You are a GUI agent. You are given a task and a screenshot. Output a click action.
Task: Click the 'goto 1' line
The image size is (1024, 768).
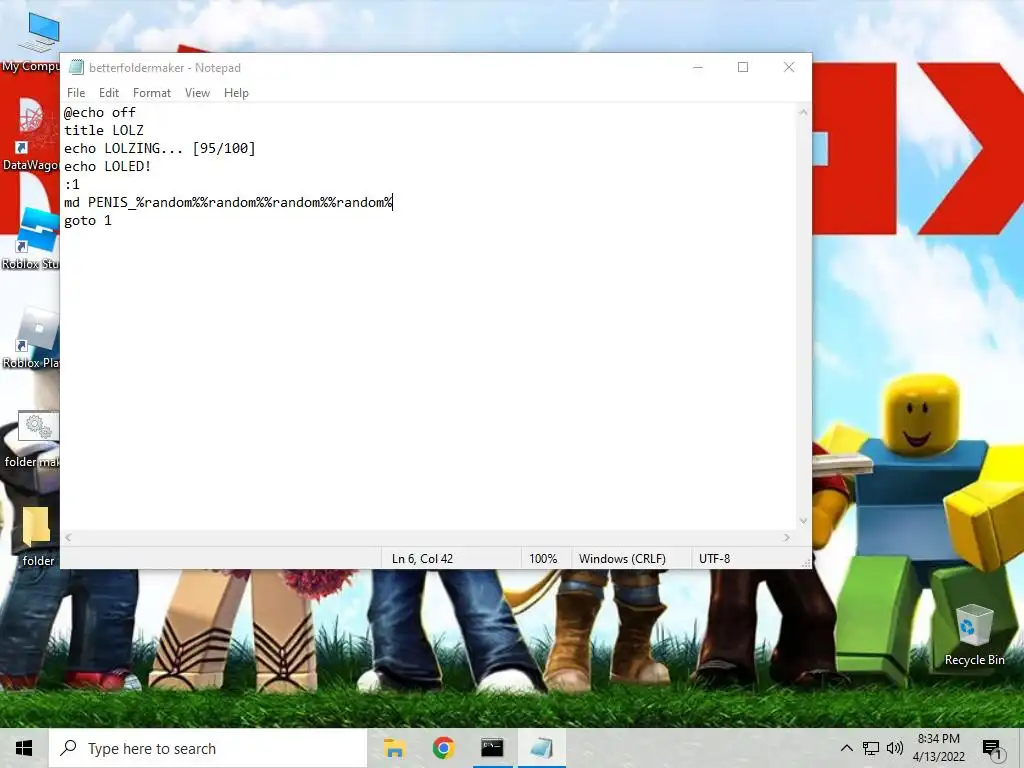[88, 221]
